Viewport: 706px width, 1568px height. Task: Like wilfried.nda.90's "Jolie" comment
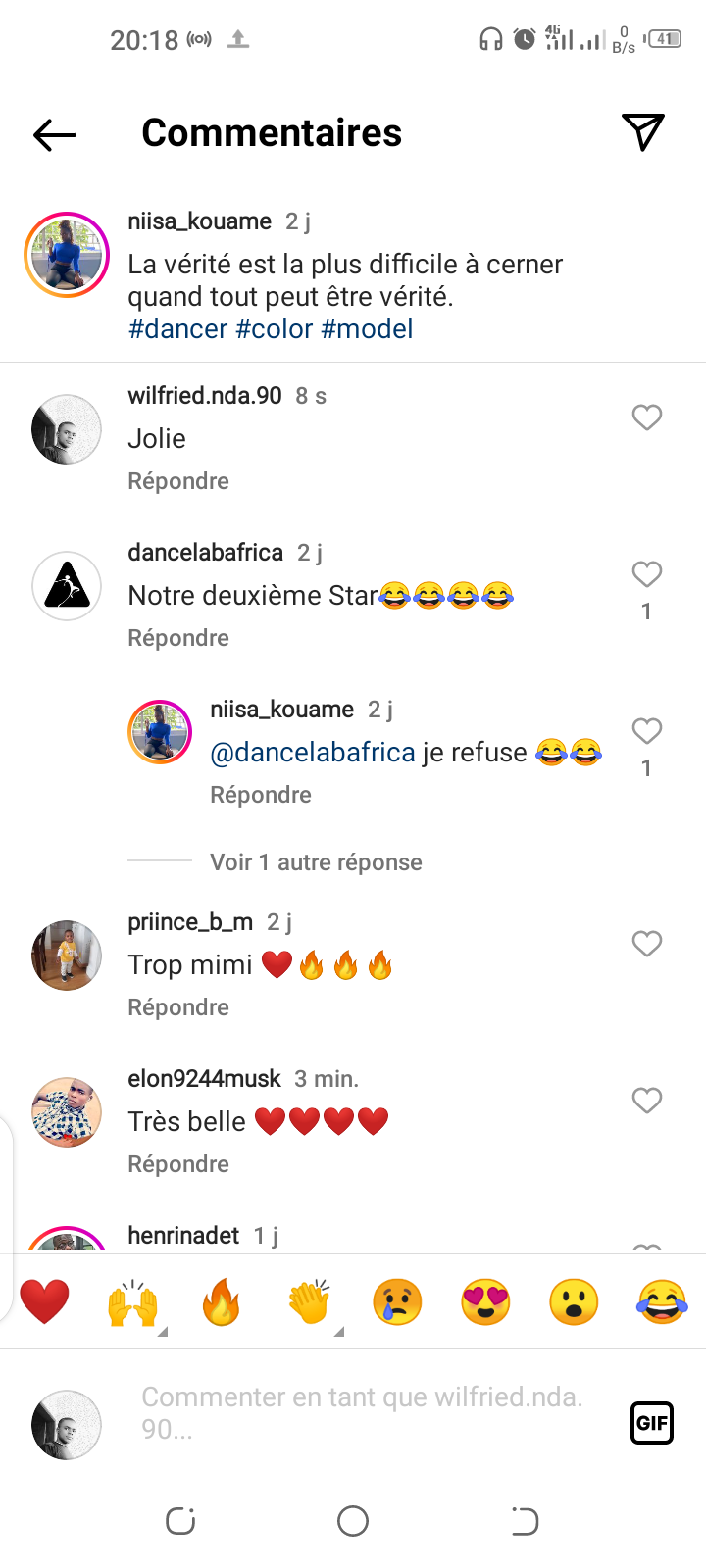[646, 417]
